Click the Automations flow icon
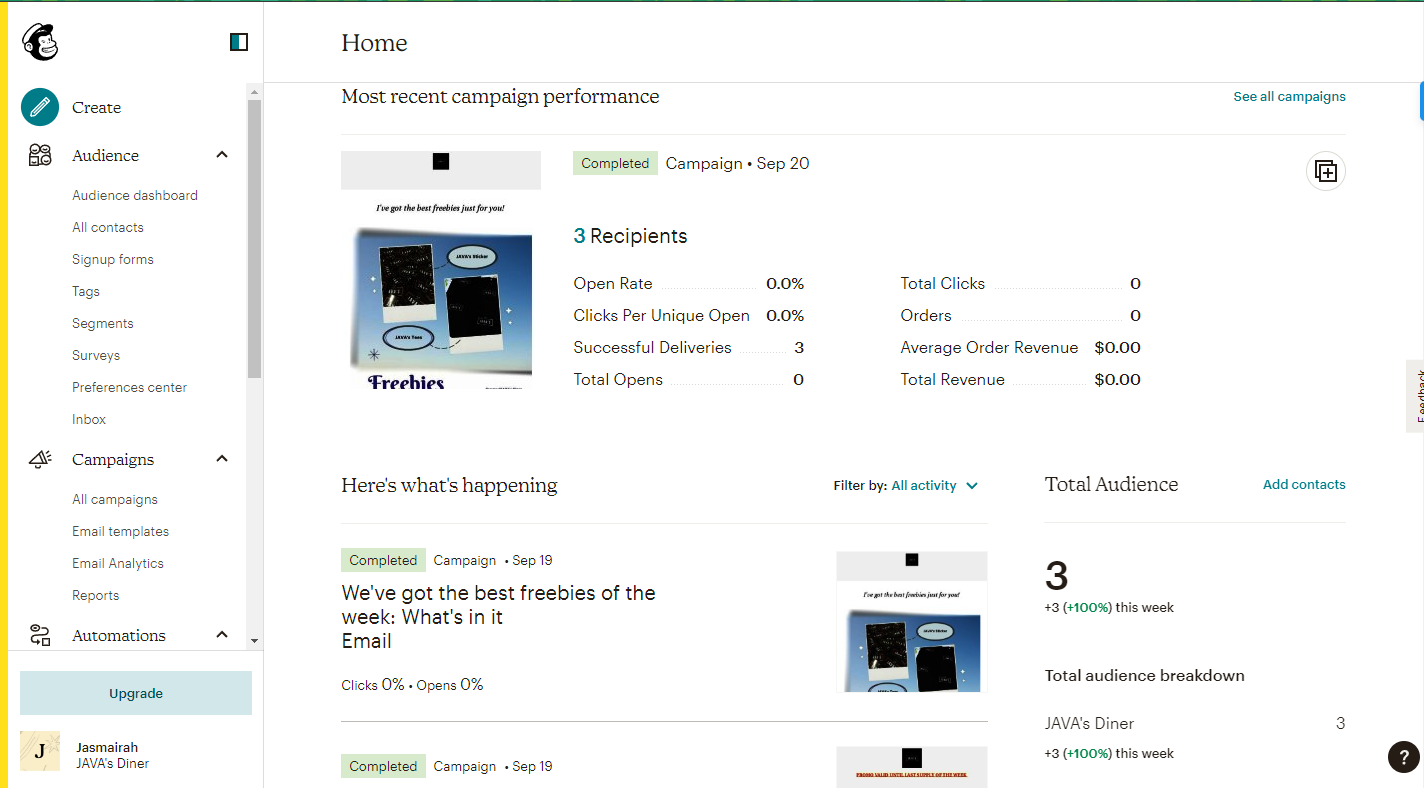Viewport: 1424px width, 788px height. tap(40, 635)
